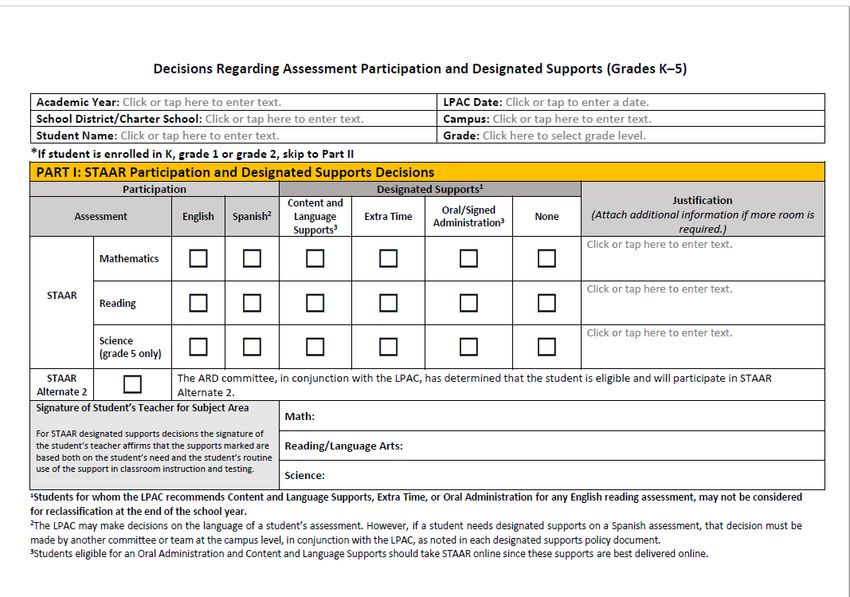Viewport: 850px width, 597px height.
Task: Open the LPAC Date picker field
Action: (x=577, y=102)
